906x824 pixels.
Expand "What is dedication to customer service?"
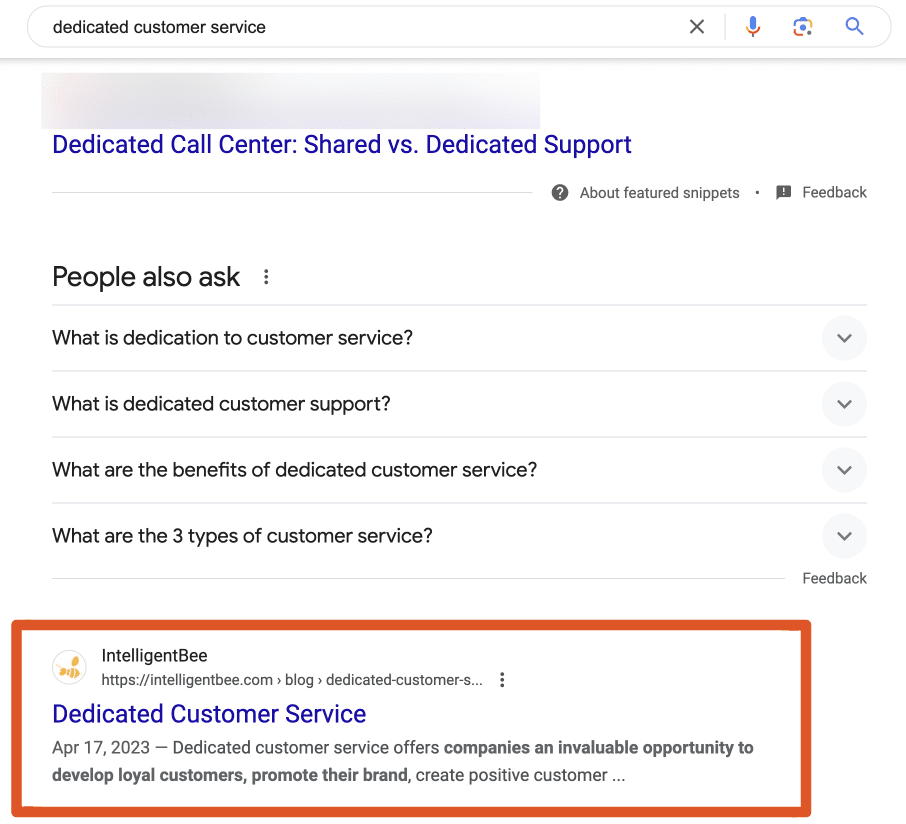pos(459,338)
